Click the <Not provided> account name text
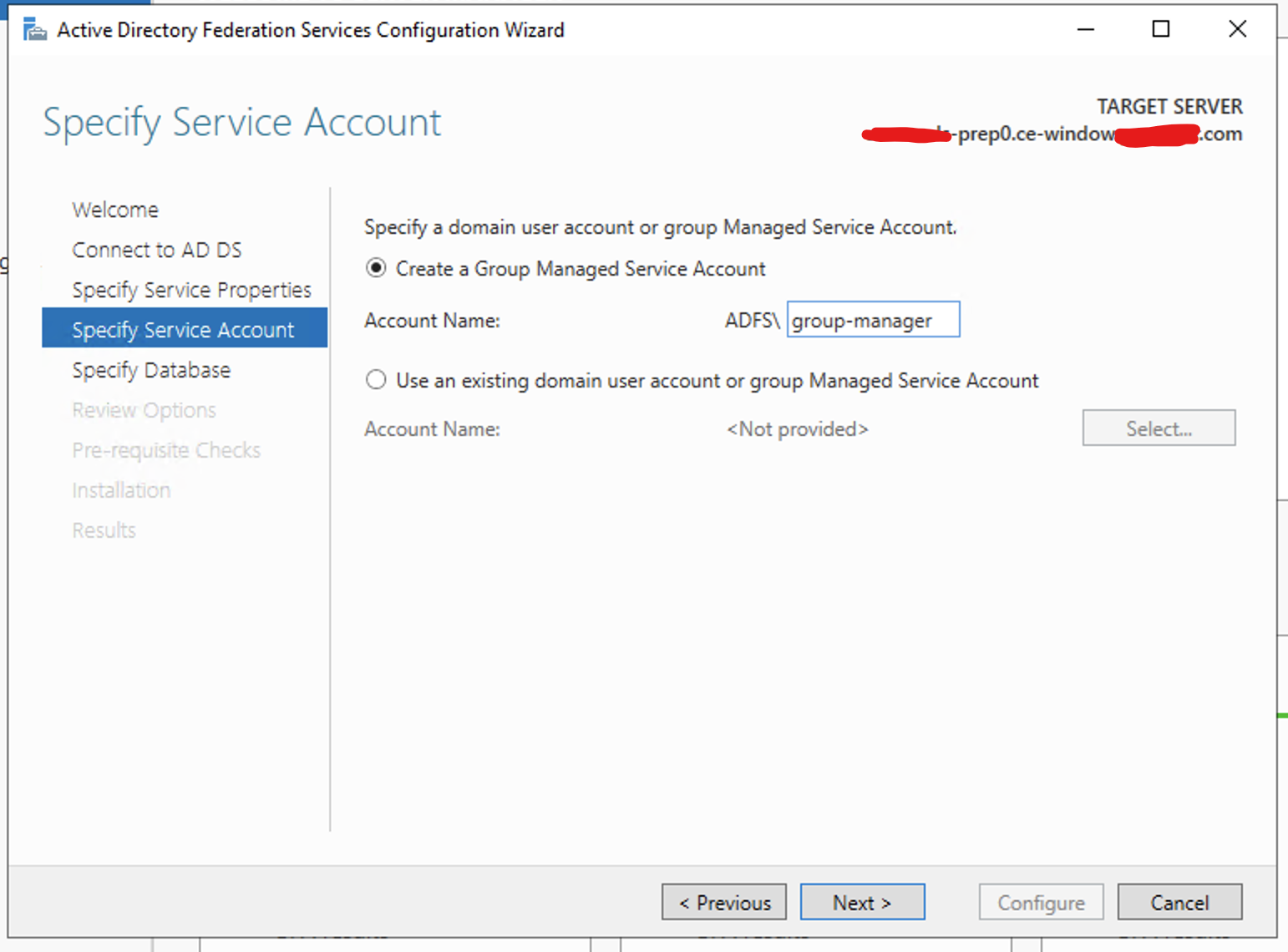The image size is (1288, 952). tap(798, 429)
